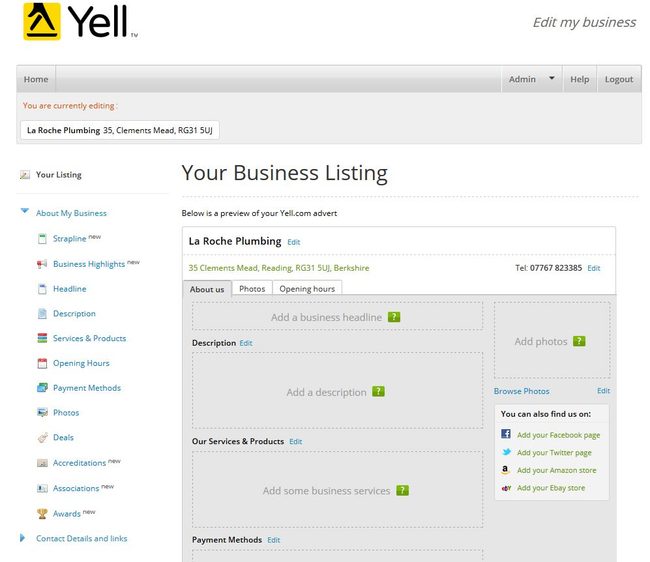Click the Amazon icon
Viewport: 650px width, 562px height.
pyautogui.click(x=505, y=470)
